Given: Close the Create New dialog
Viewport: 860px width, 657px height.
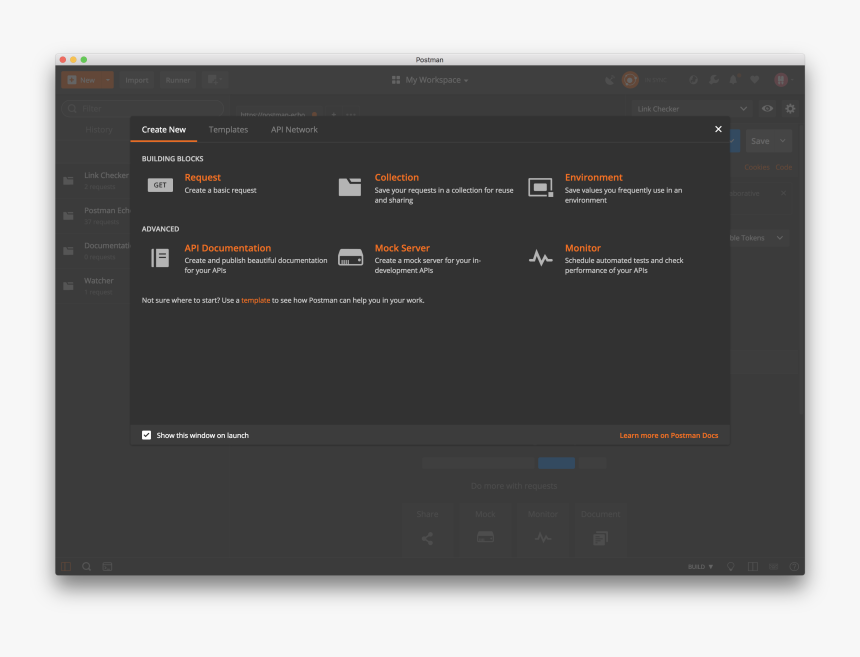Looking at the screenshot, I should click(718, 129).
